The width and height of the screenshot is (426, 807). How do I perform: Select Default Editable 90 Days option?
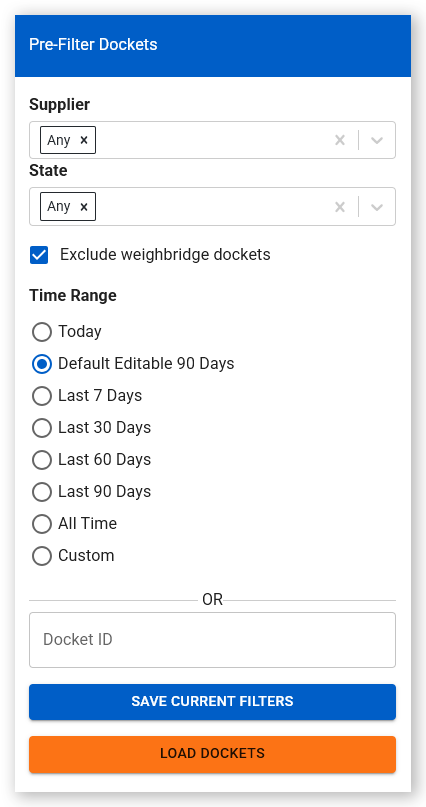coord(42,364)
